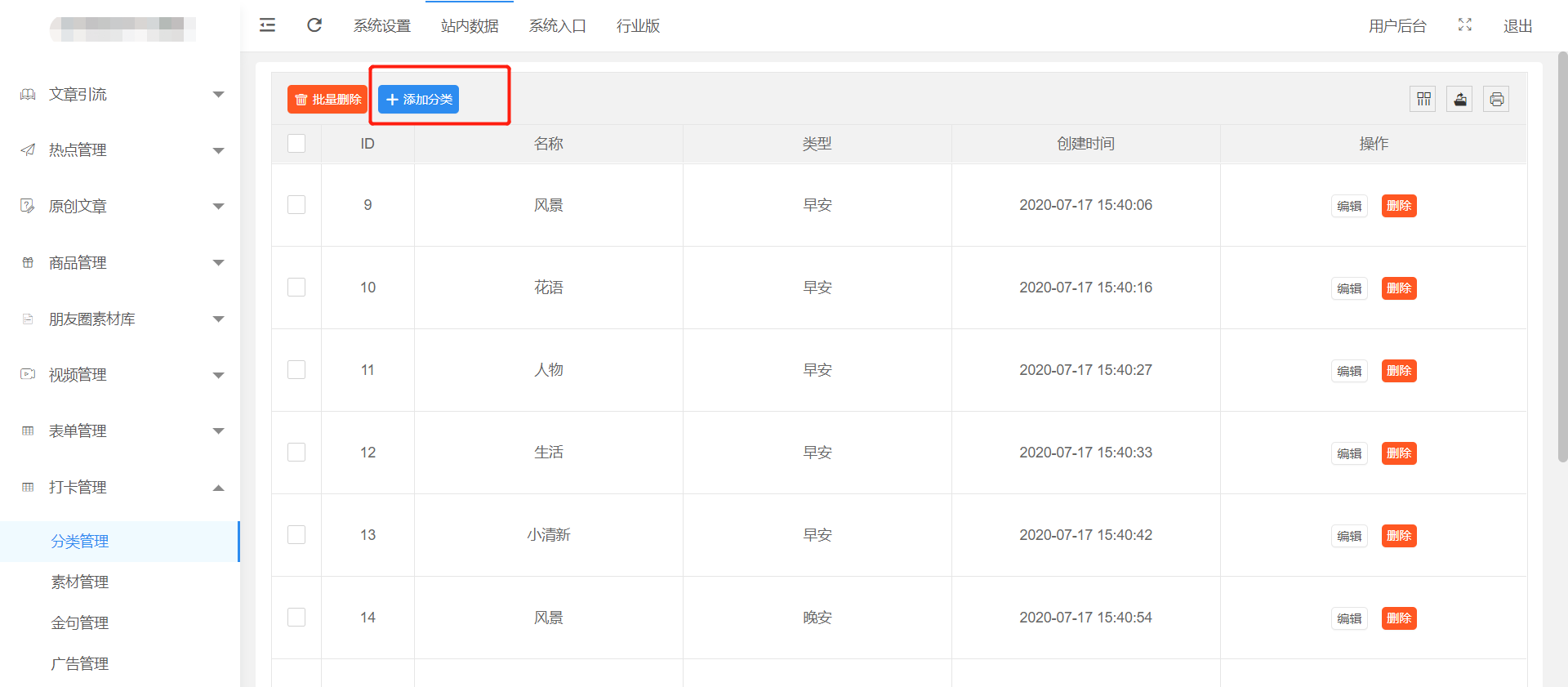Select 分类管理 in the sidebar

point(120,541)
